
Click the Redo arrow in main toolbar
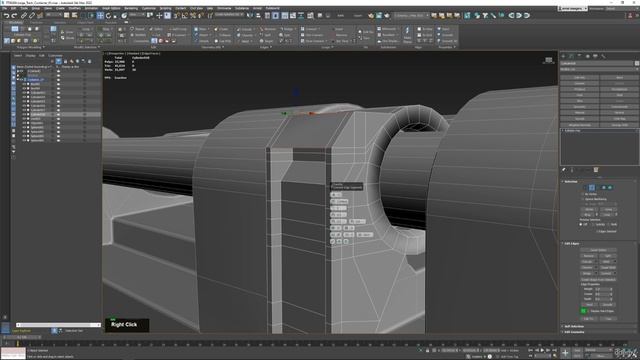[14, 16]
